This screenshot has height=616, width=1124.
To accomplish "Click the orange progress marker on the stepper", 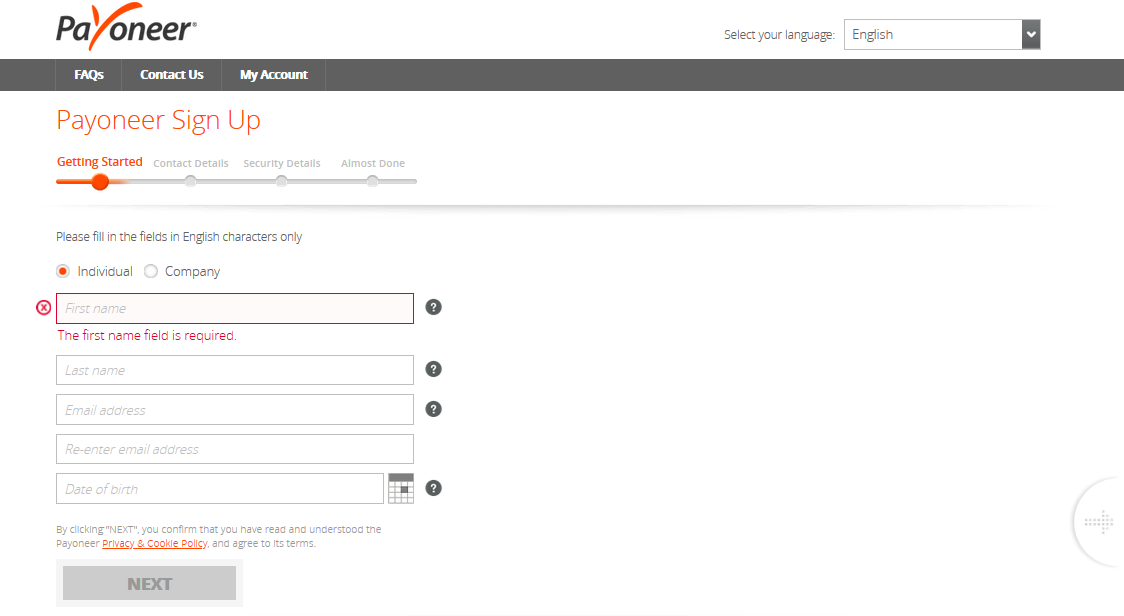I will coord(100,182).
